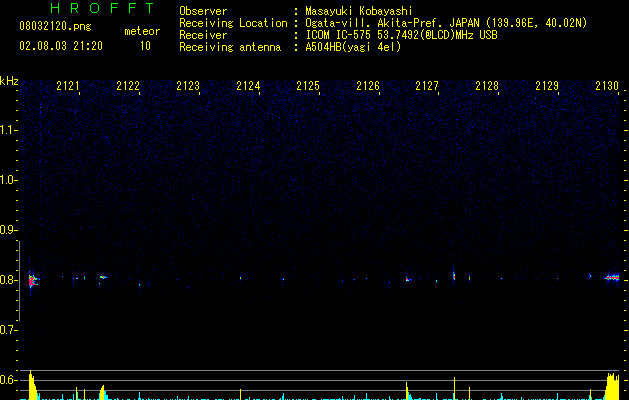This screenshot has height=400, width=629.
Task: Click the meteor count value 10
Action: (x=145, y=46)
